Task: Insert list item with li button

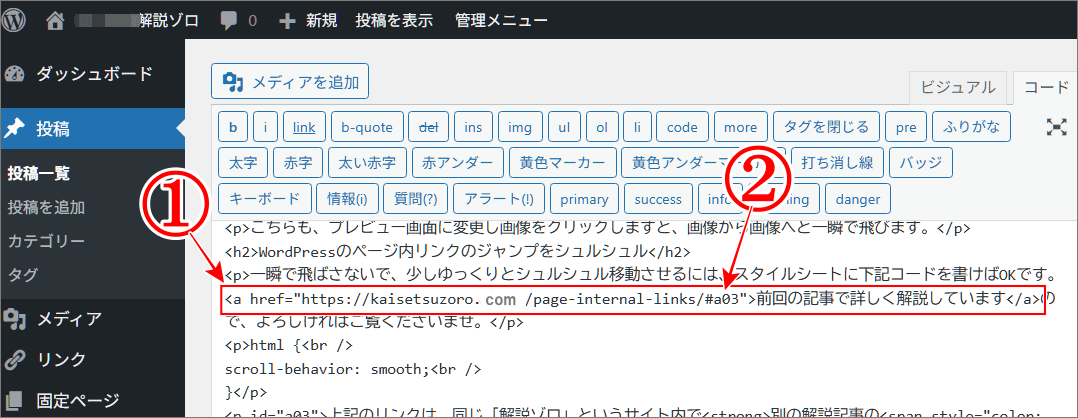Action: [637, 127]
